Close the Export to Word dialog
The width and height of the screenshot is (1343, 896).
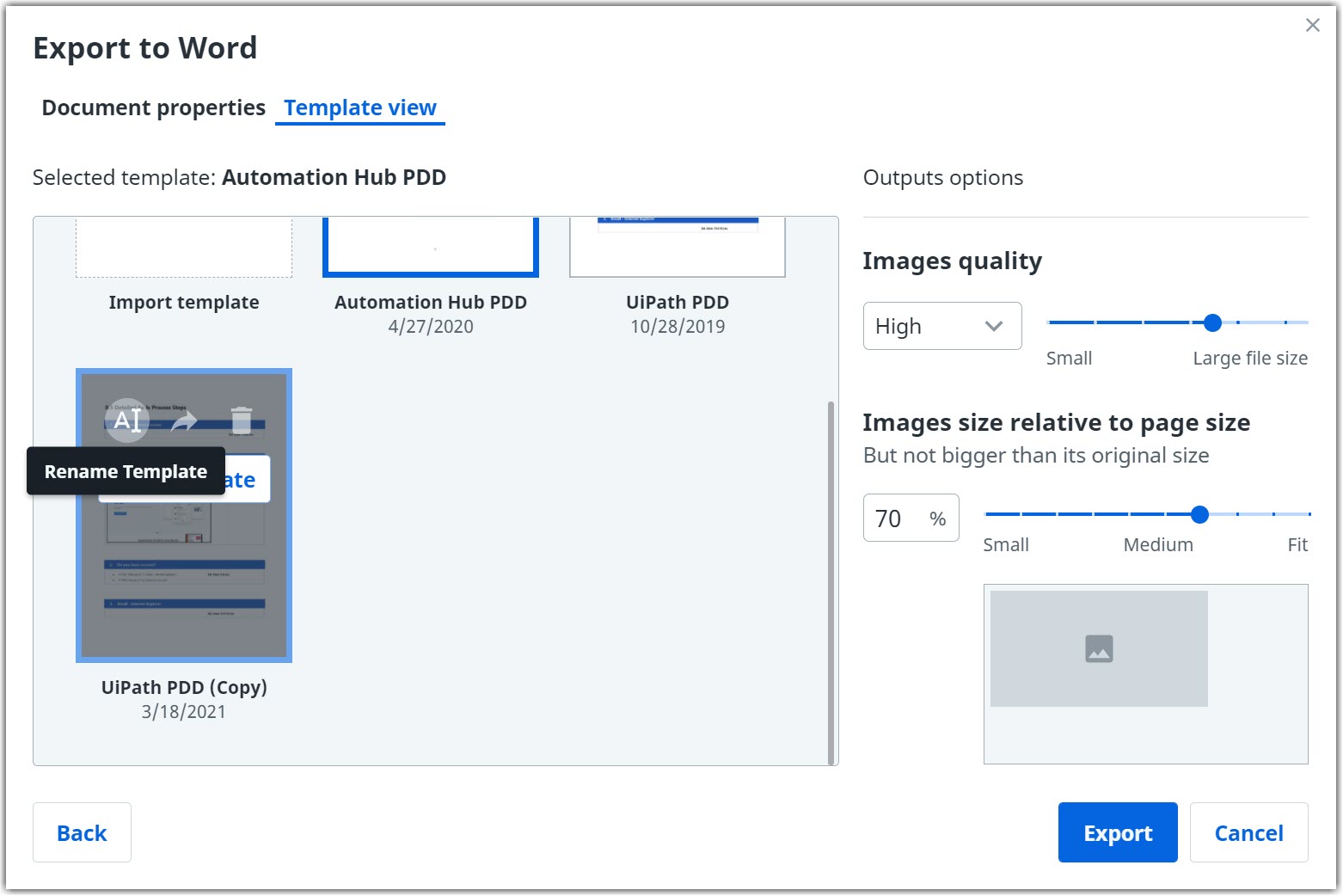pos(1312,25)
